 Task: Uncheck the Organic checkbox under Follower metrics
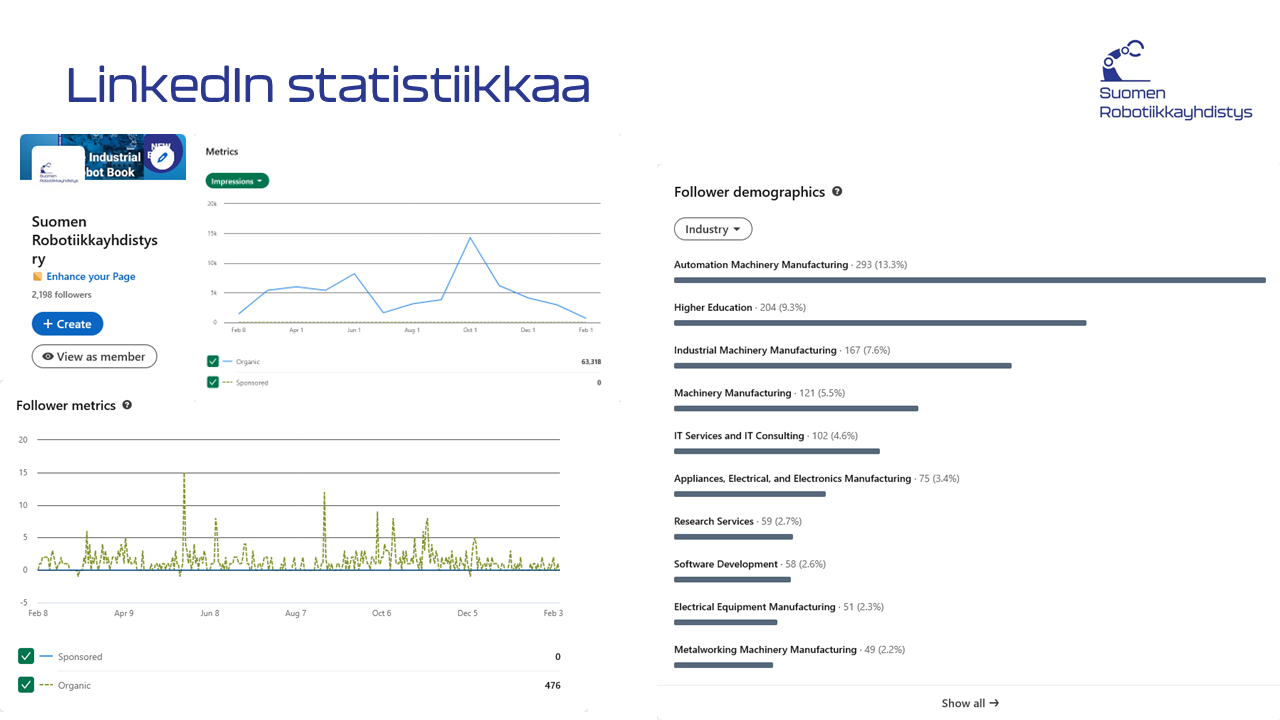(x=26, y=685)
